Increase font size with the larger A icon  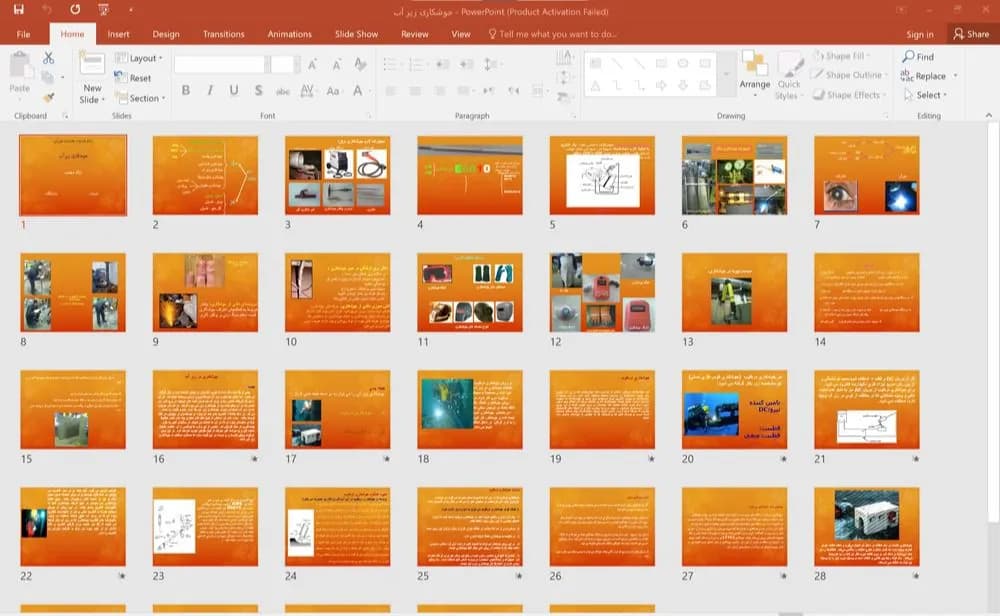312,64
